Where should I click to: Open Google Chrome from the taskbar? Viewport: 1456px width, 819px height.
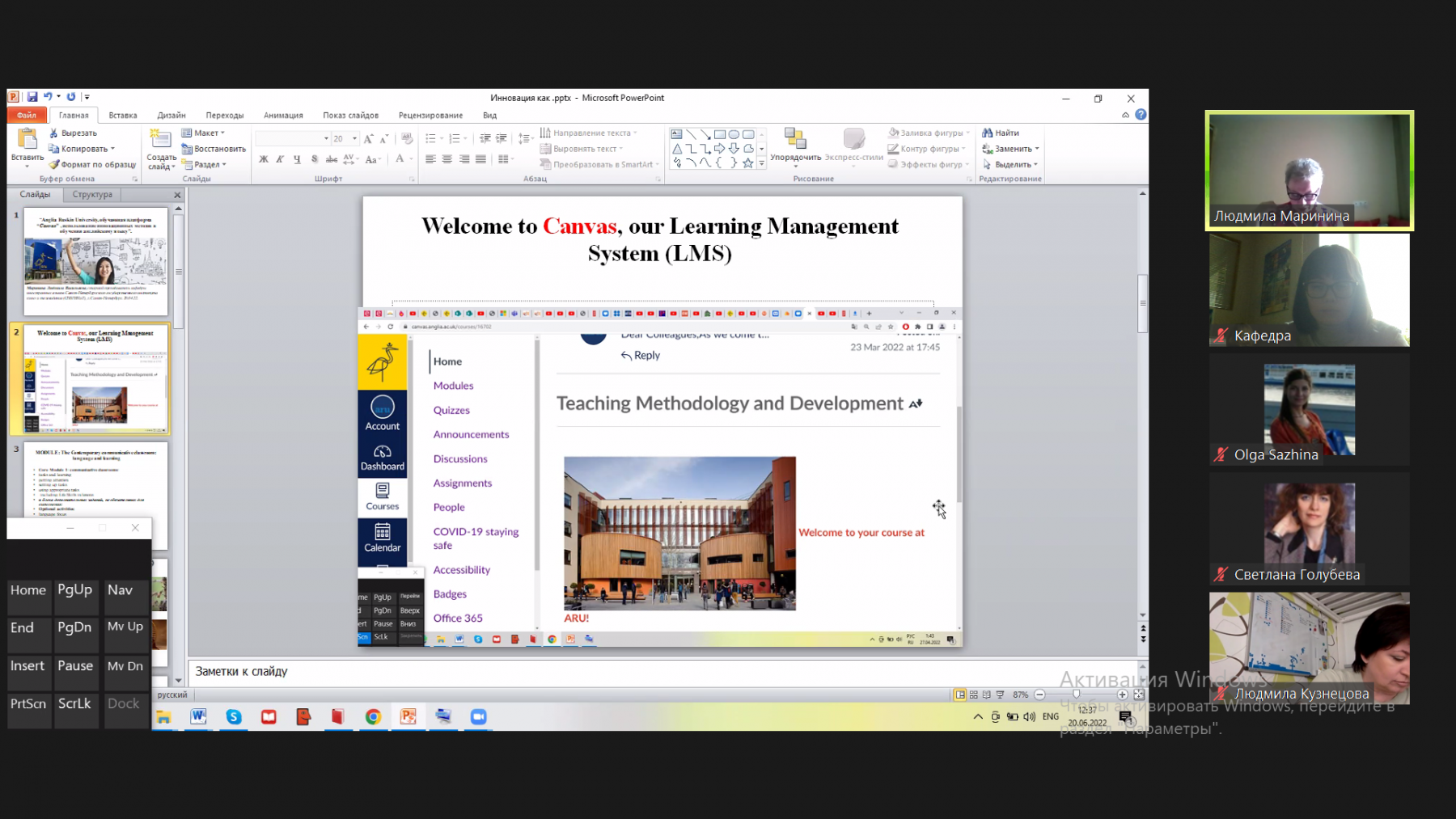pos(373,716)
